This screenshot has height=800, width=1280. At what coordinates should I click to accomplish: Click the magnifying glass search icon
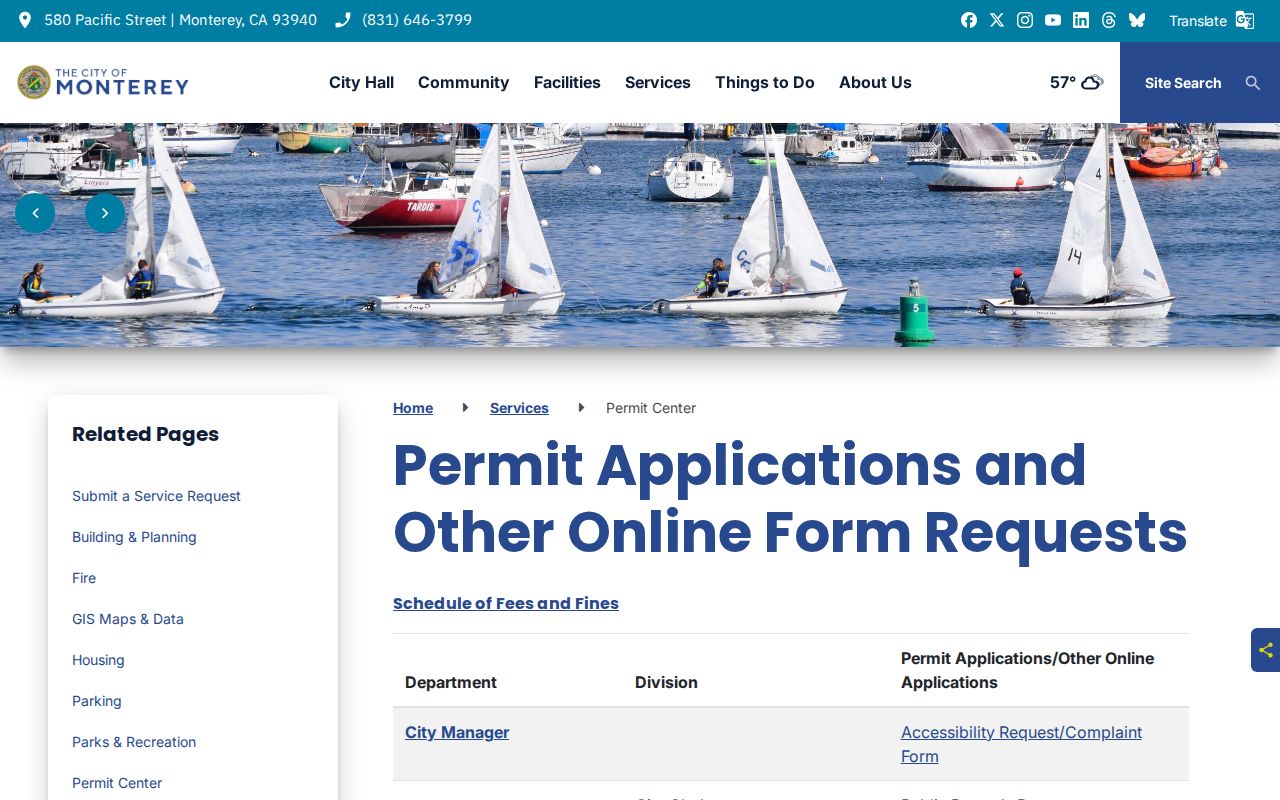tap(1253, 83)
